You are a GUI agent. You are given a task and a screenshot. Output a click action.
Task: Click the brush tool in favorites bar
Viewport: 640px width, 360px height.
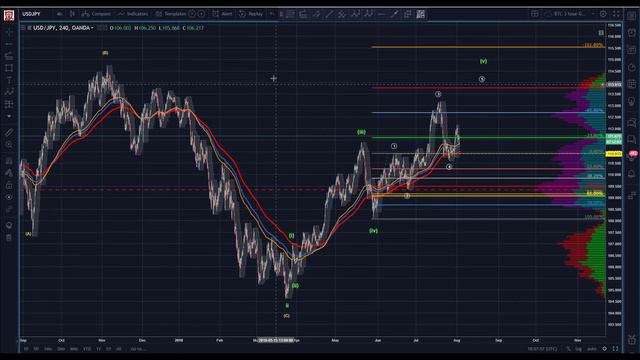pyautogui.click(x=394, y=14)
